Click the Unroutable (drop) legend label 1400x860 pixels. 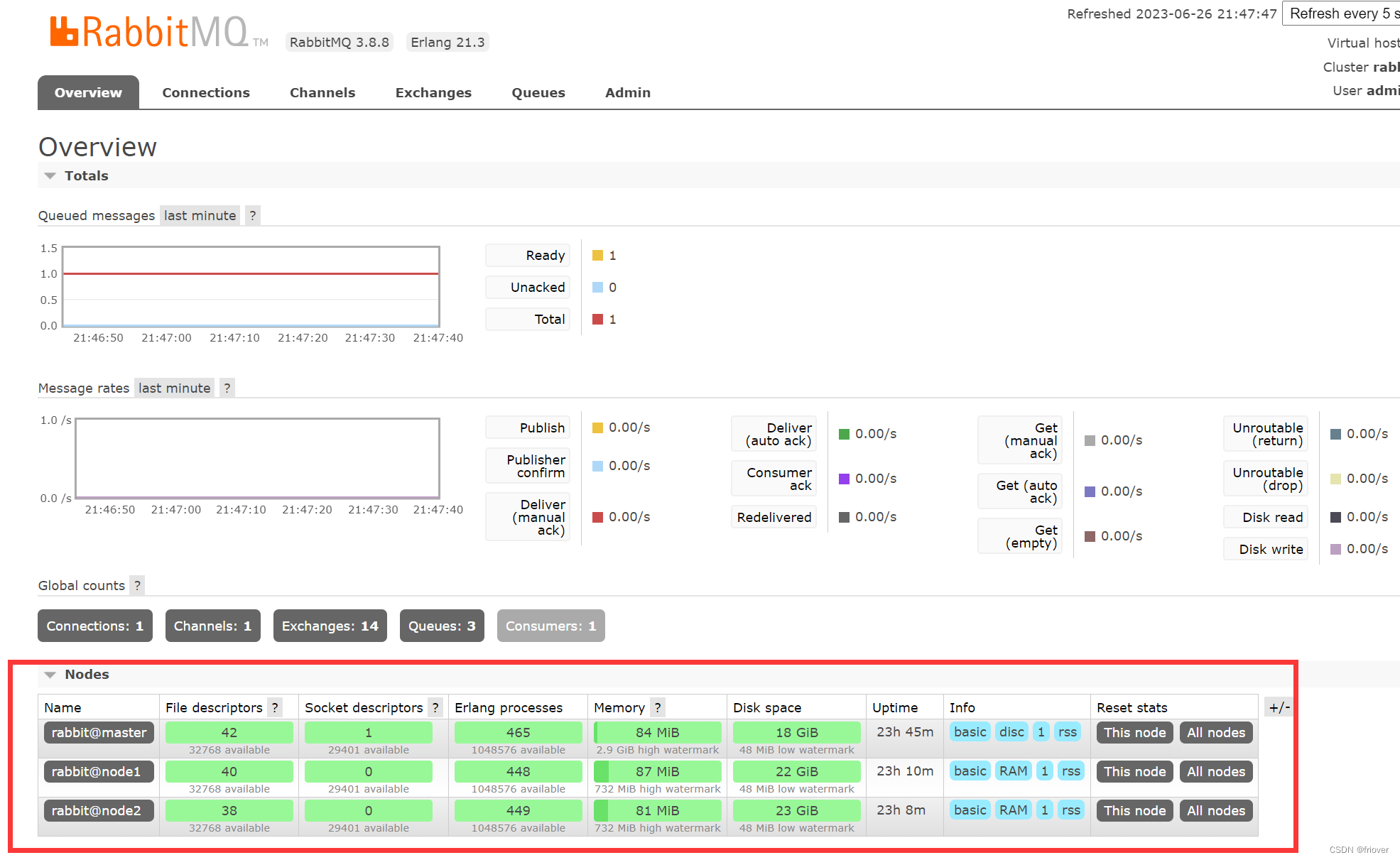(x=1266, y=479)
